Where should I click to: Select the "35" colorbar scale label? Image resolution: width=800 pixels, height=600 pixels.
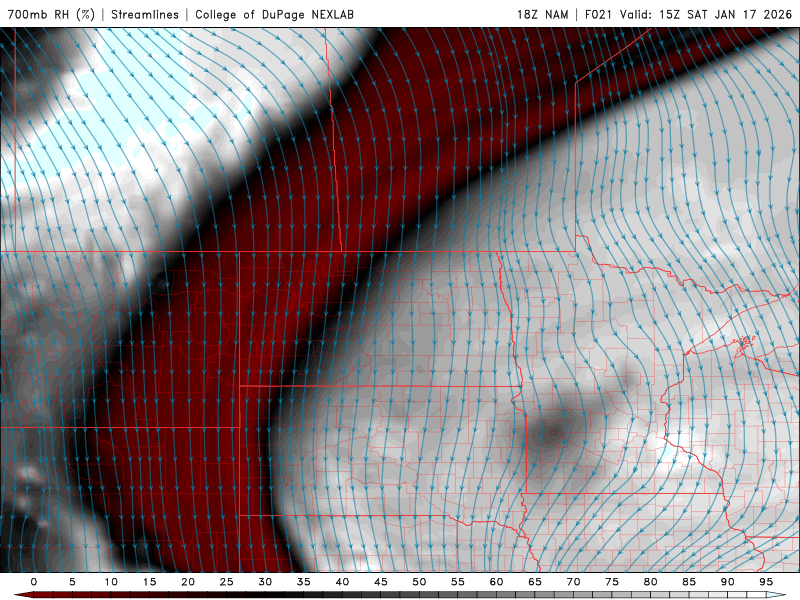(x=304, y=582)
